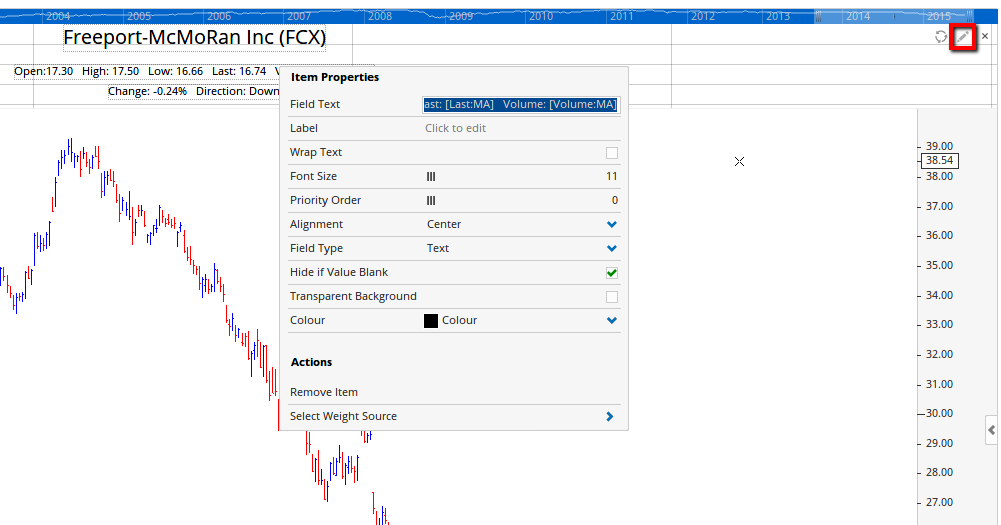This screenshot has width=1001, height=525.
Task: Click the Field Text input box
Action: (x=521, y=104)
